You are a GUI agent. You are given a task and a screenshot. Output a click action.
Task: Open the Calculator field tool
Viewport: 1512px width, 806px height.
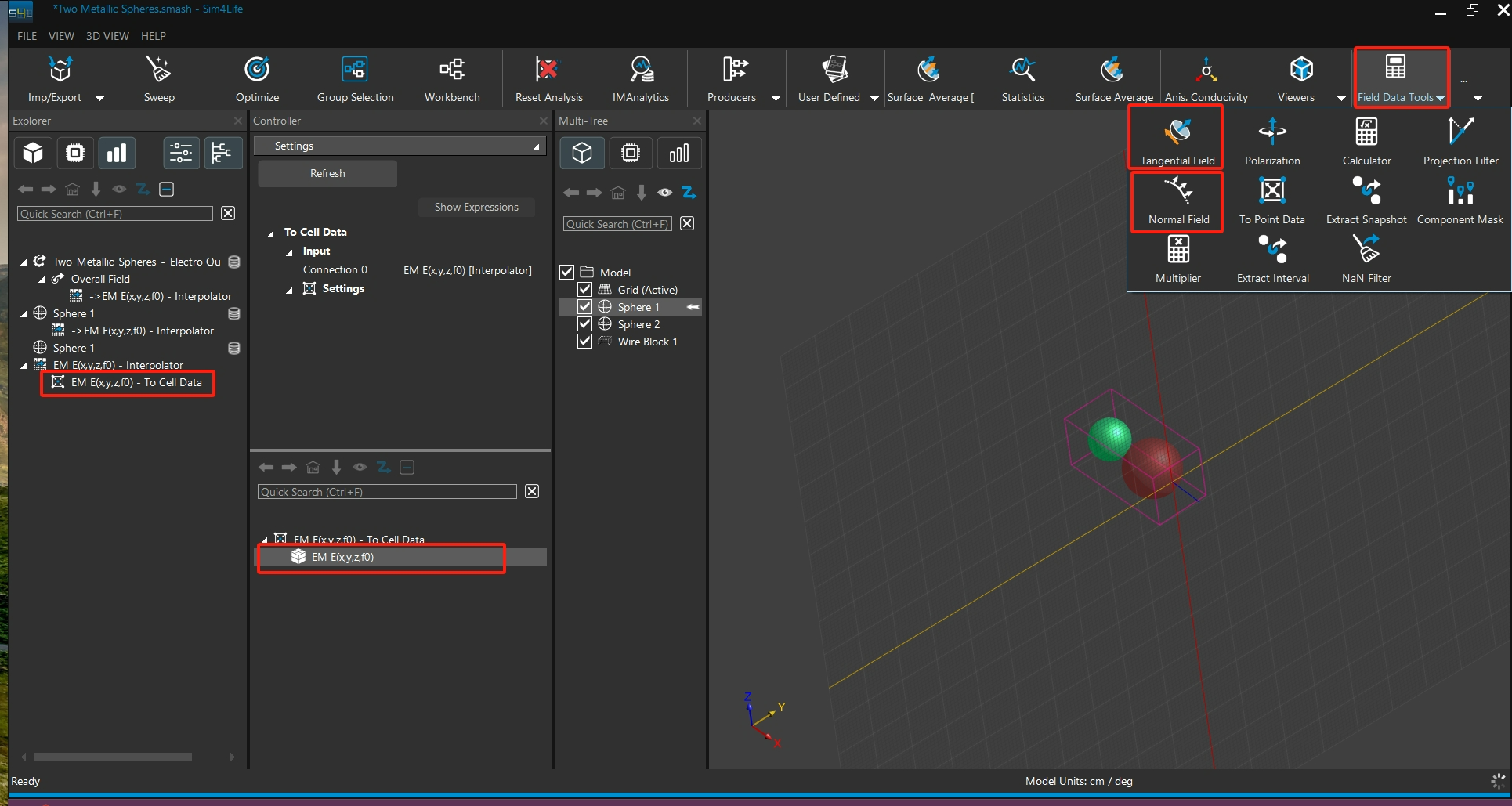pyautogui.click(x=1366, y=133)
